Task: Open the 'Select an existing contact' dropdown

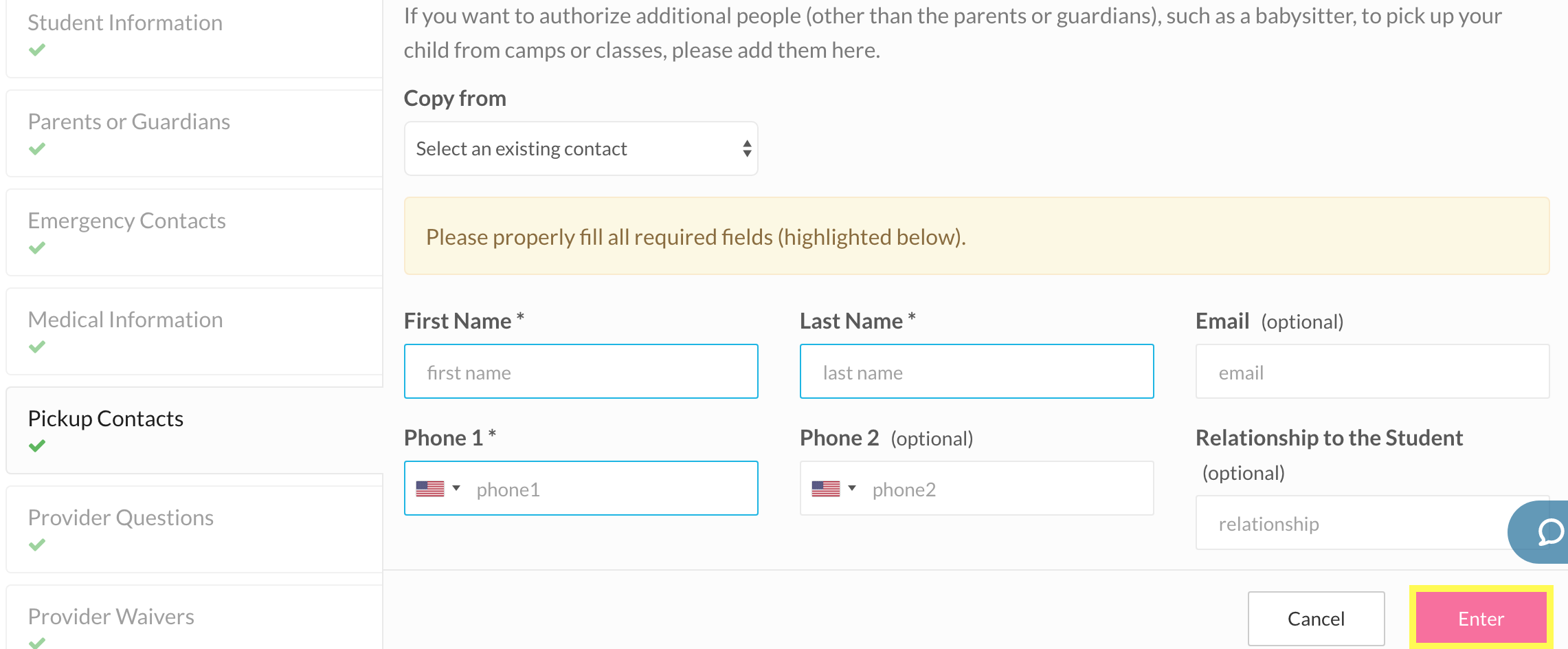Action: (581, 148)
